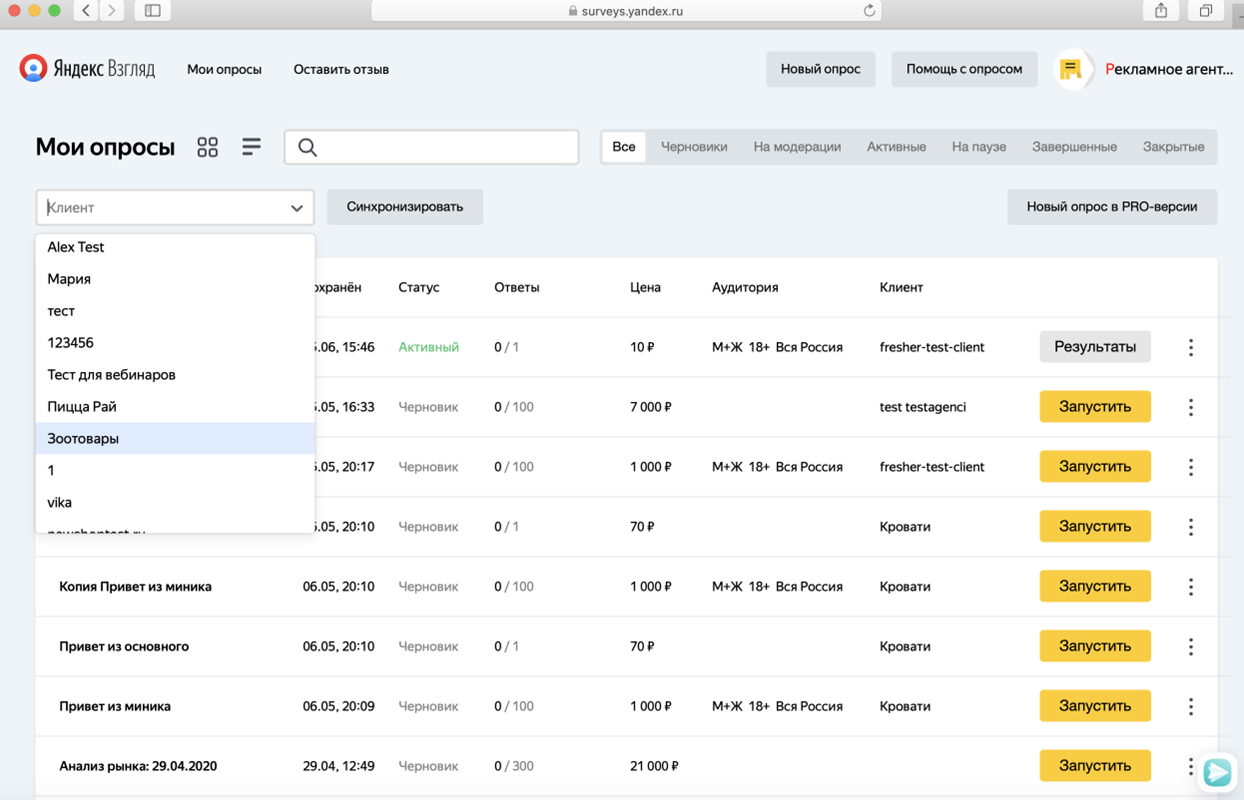Open more options for test testagenci row
The width and height of the screenshot is (1244, 800).
1190,407
